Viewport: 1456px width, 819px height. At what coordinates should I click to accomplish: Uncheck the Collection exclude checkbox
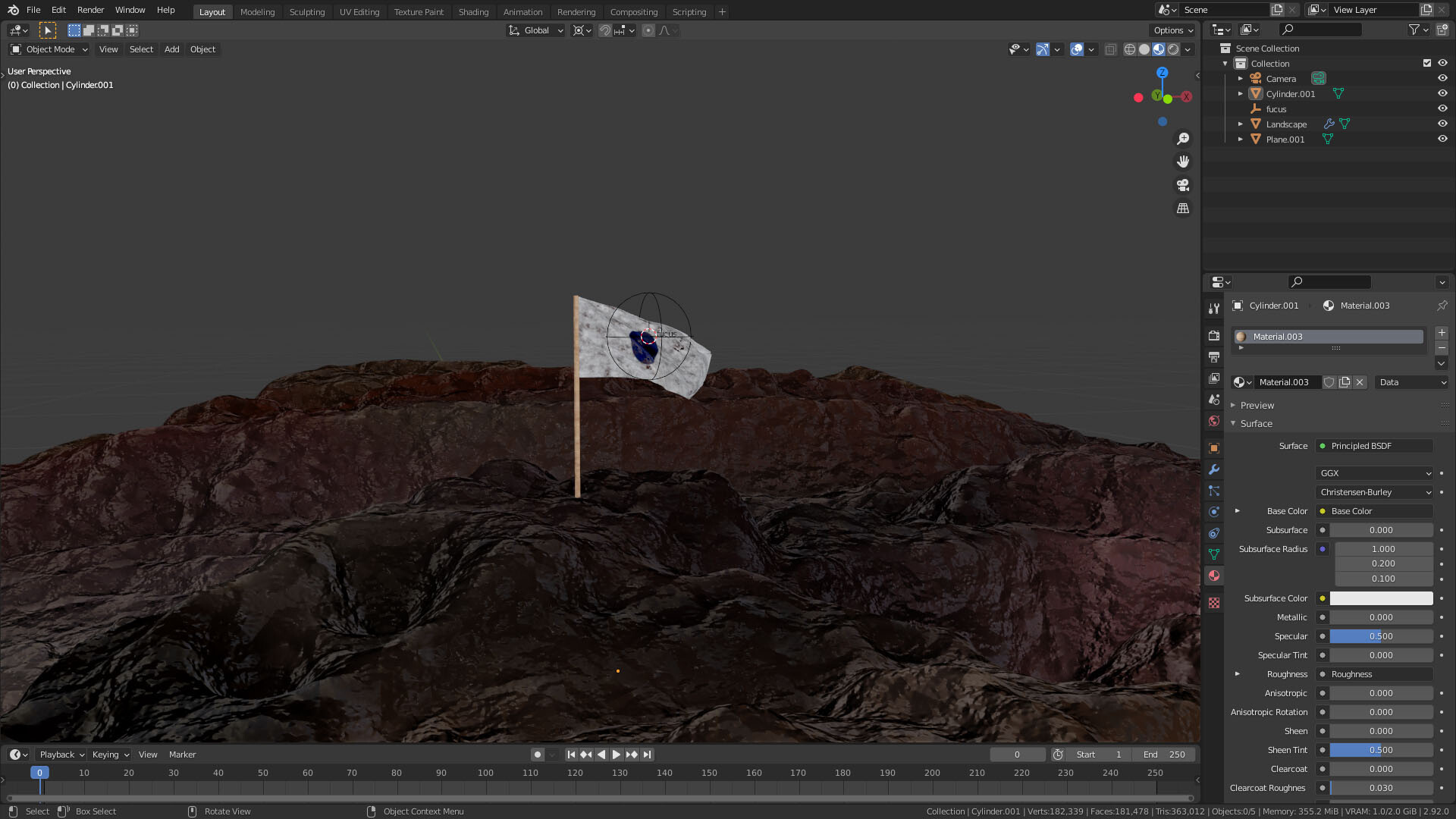[1426, 64]
